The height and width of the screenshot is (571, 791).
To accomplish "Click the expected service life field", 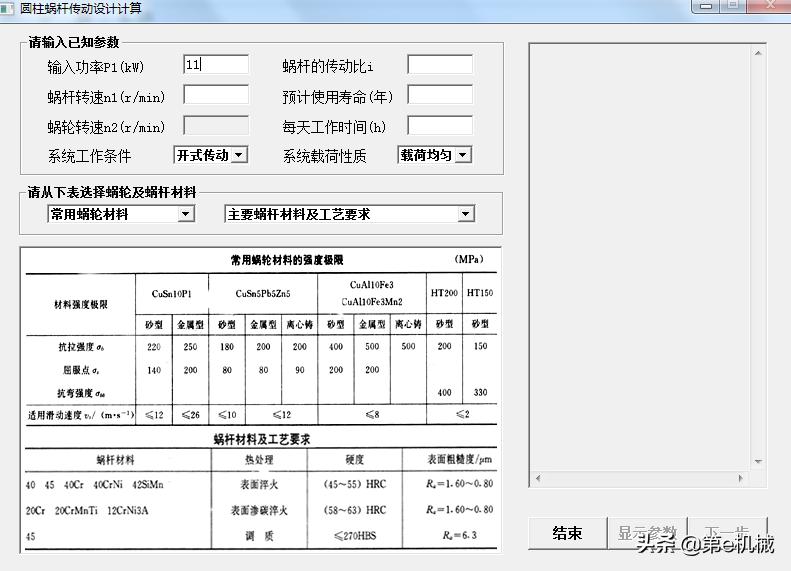I will click(x=440, y=95).
